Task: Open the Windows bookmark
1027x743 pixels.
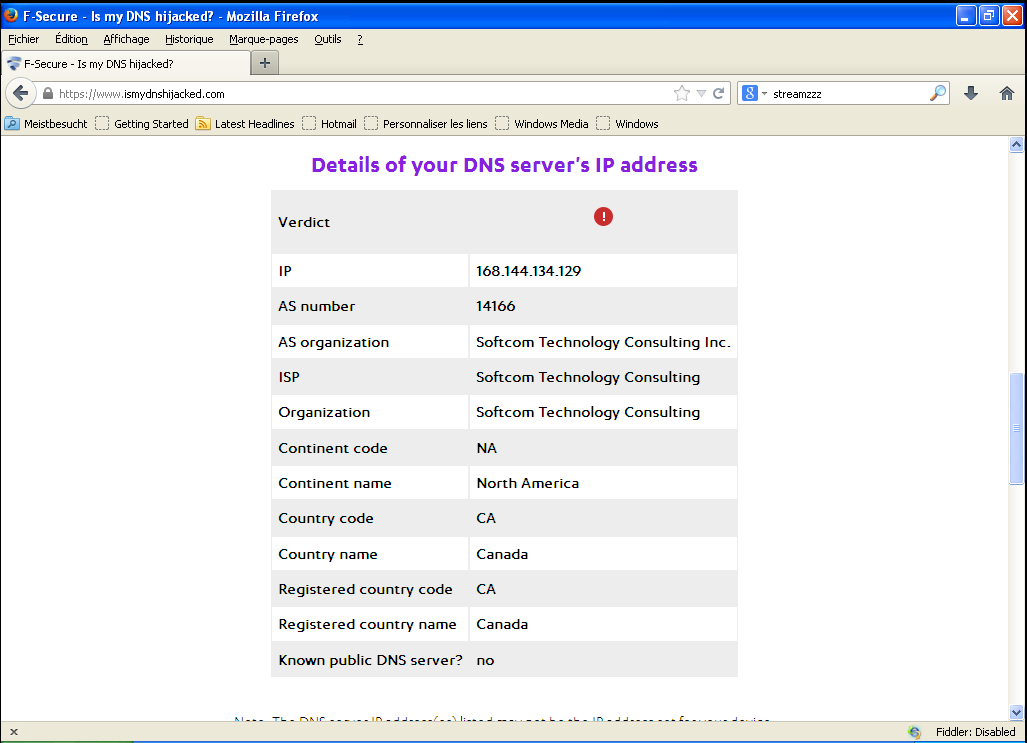Action: [x=627, y=124]
